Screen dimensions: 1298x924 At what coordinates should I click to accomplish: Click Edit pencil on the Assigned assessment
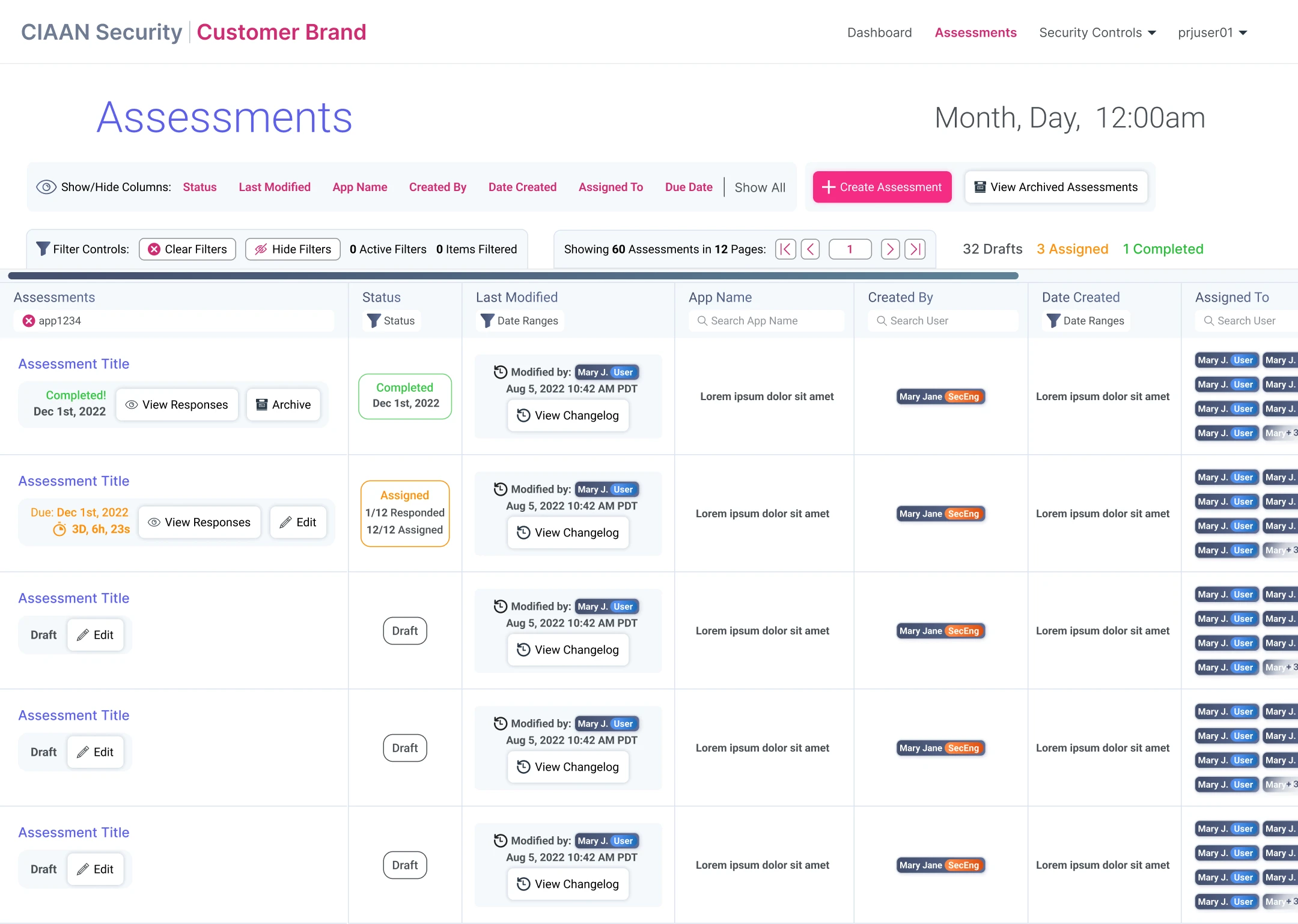click(x=298, y=522)
